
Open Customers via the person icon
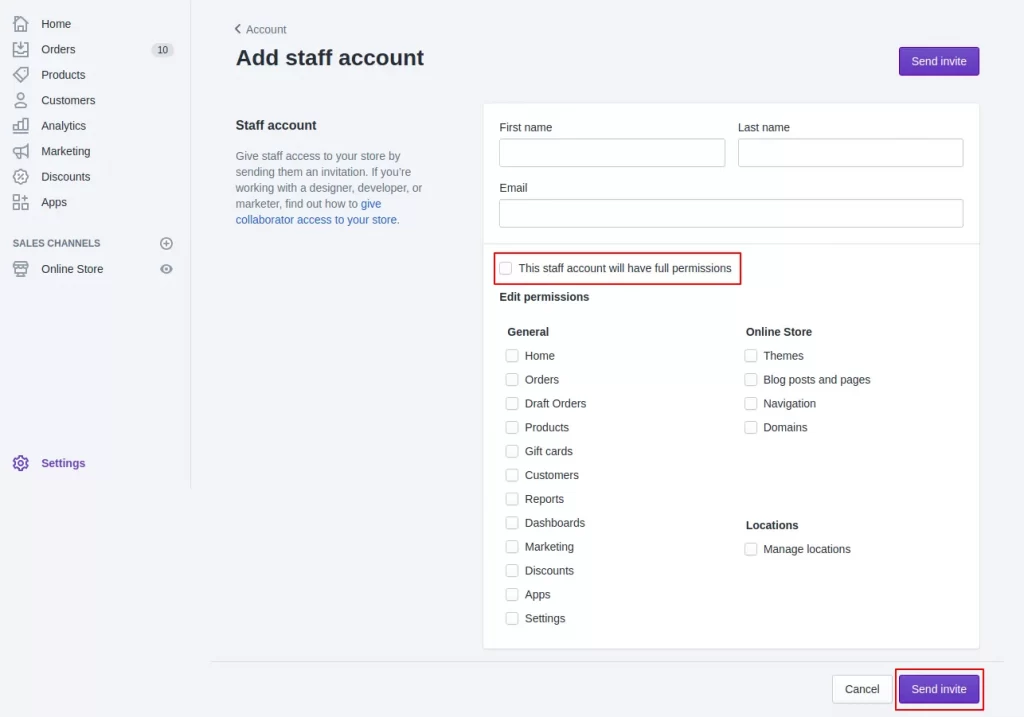(22, 100)
